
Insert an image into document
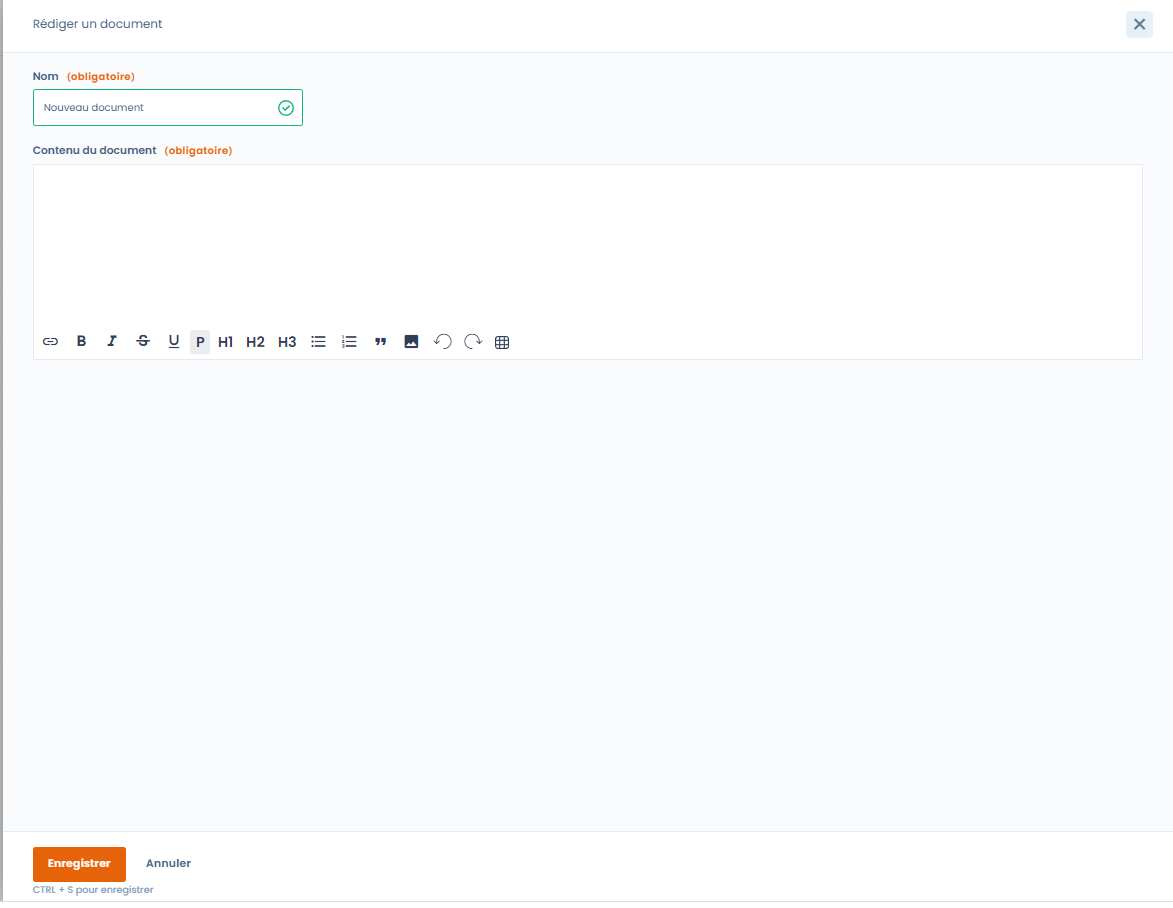click(411, 342)
